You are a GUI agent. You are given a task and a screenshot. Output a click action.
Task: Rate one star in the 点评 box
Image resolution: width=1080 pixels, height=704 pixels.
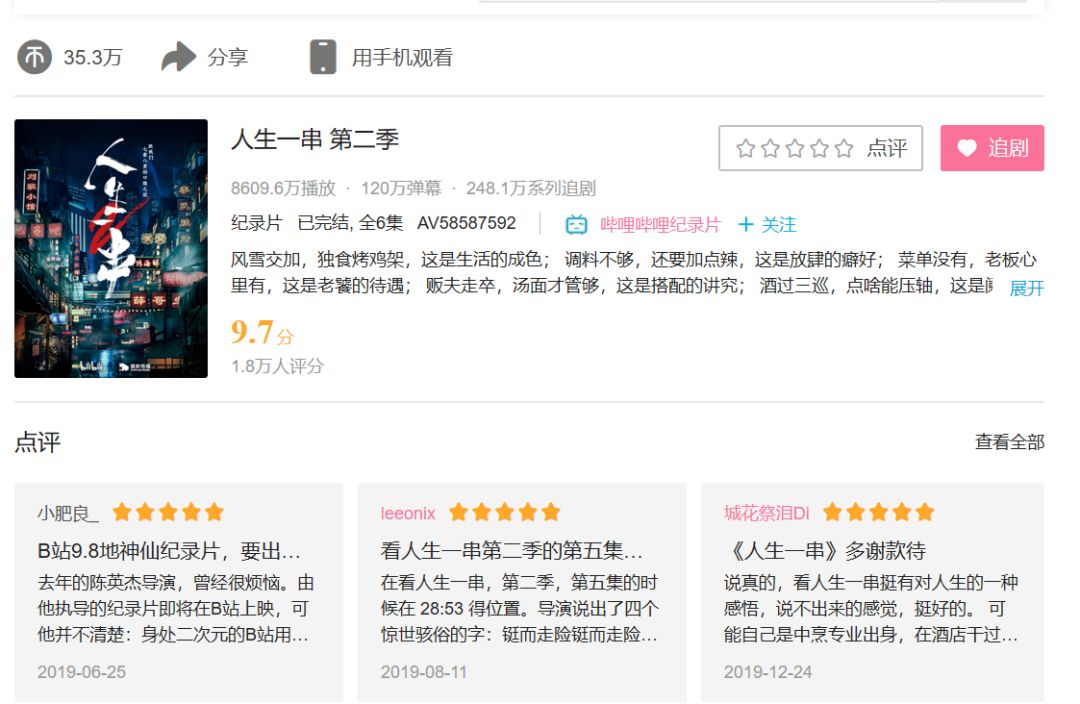745,149
